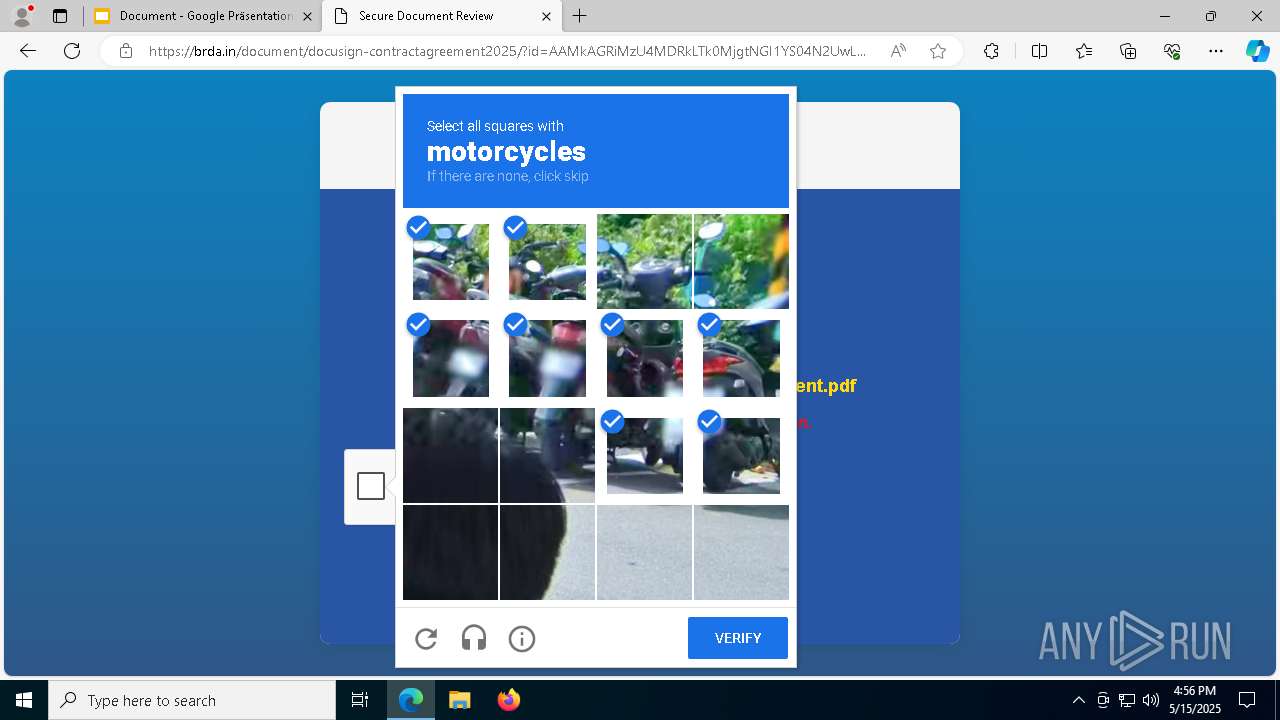The image size is (1280, 720).
Task: Close Document - Google Präsentation tab
Action: coord(307,16)
